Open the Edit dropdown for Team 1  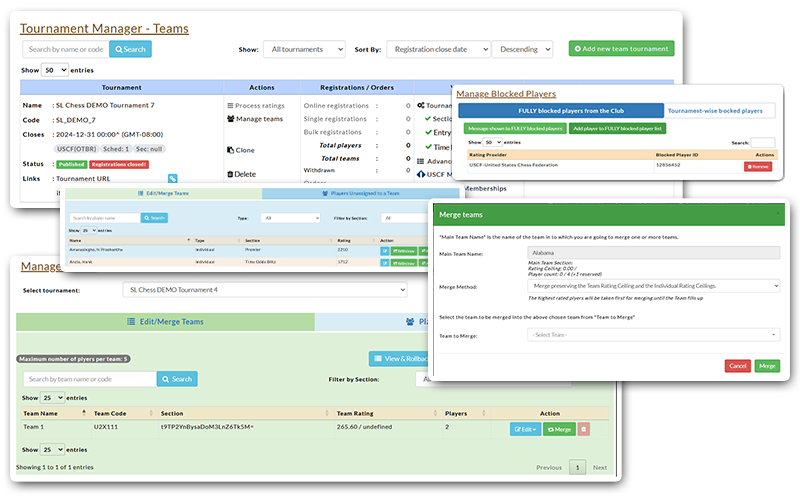point(525,428)
